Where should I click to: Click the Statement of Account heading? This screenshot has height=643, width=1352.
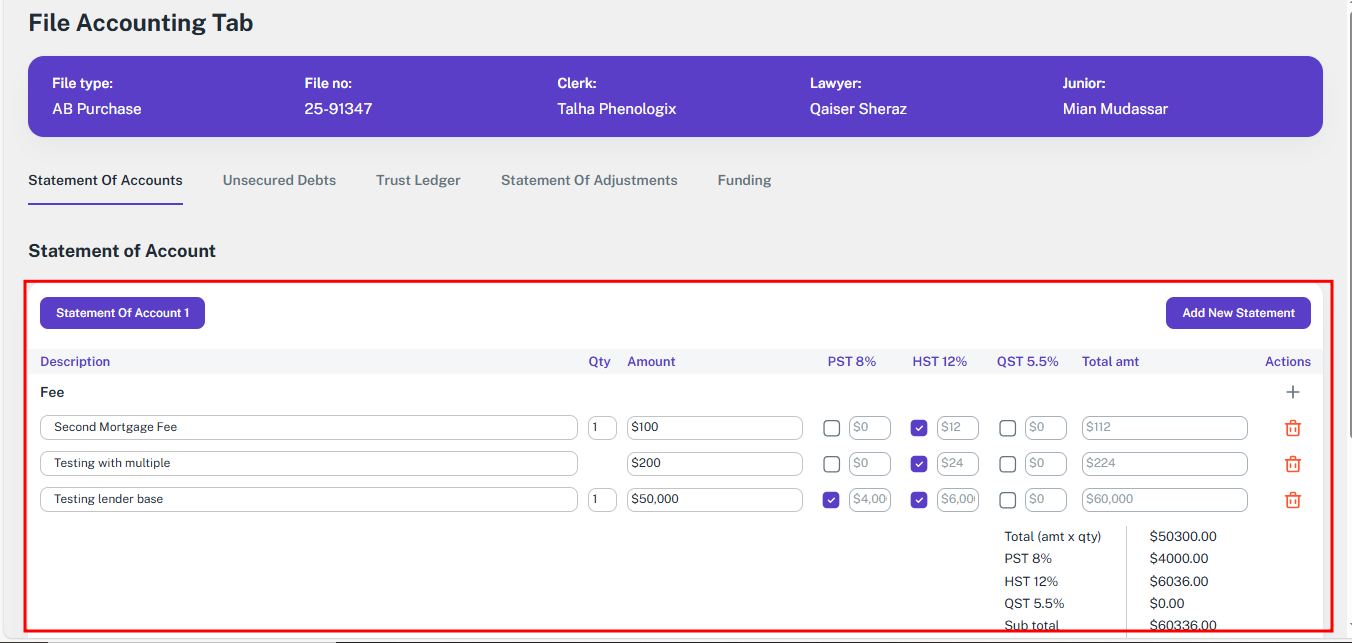(122, 251)
